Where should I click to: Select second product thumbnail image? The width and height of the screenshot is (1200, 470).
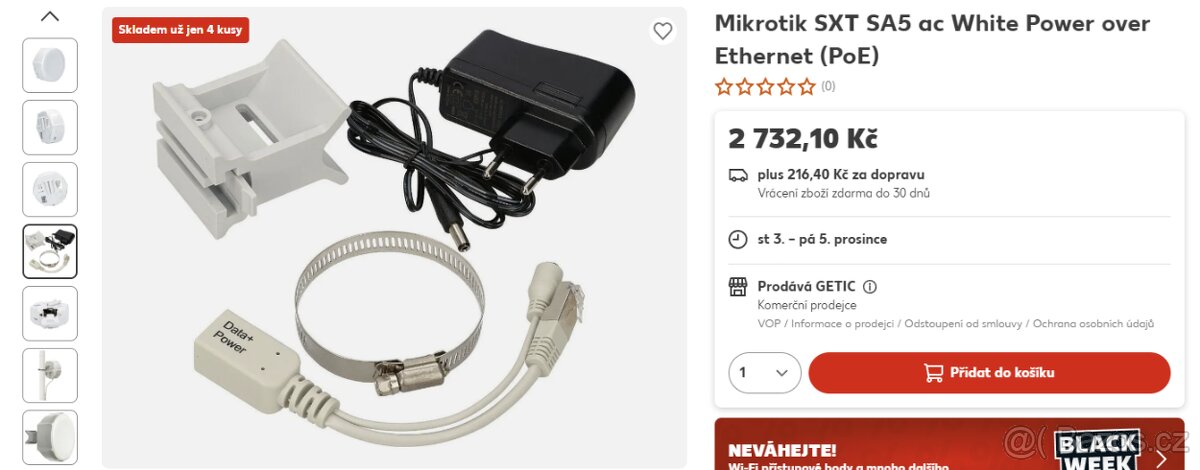tap(50, 128)
